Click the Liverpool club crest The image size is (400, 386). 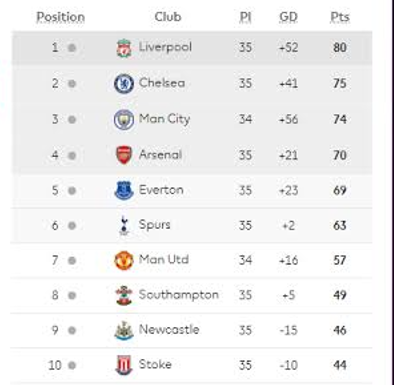click(124, 48)
